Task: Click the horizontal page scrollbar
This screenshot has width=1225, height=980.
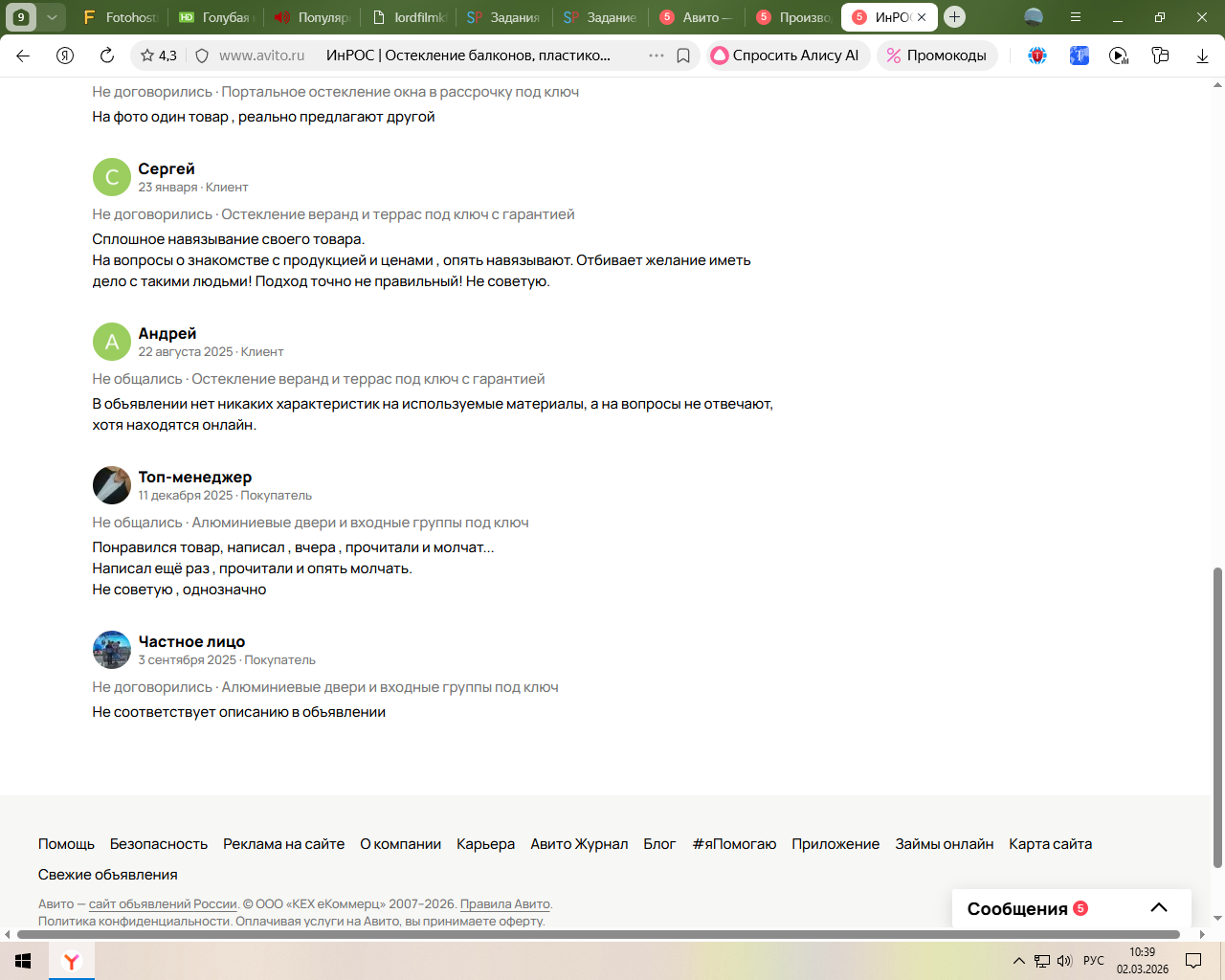Action: pyautogui.click(x=597, y=934)
